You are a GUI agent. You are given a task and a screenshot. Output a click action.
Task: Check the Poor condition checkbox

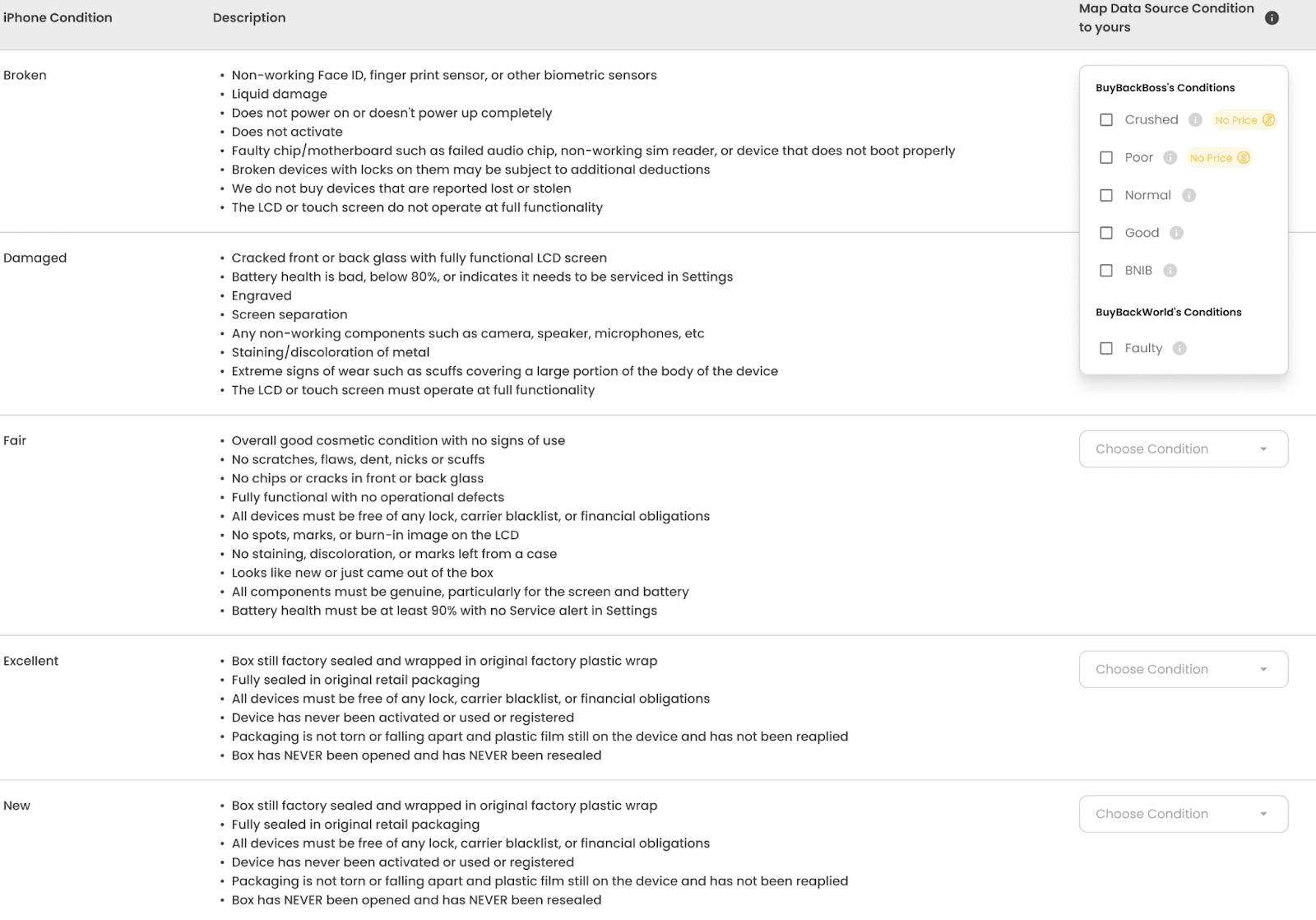pyautogui.click(x=1106, y=158)
